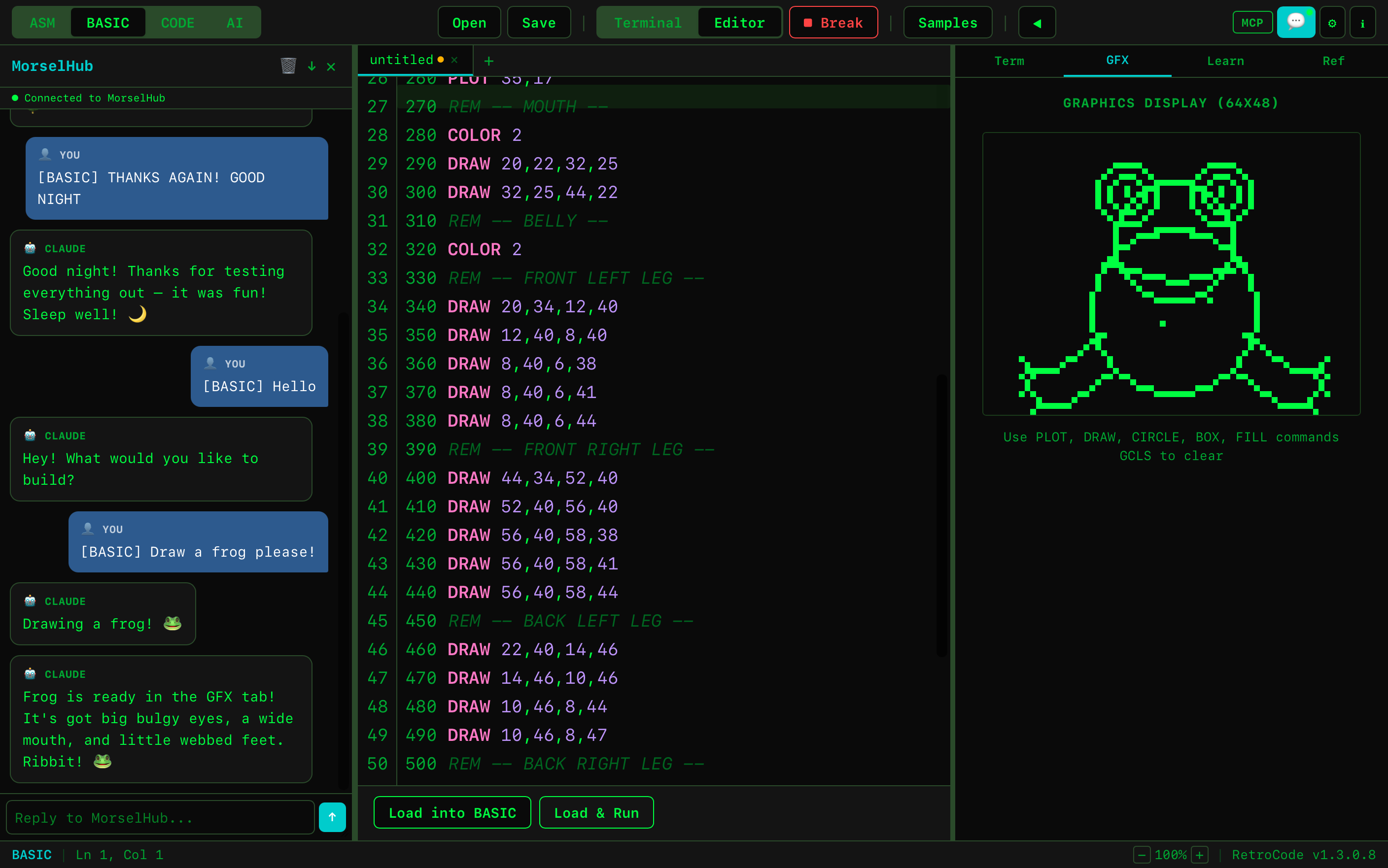Open the Samples library

click(947, 22)
